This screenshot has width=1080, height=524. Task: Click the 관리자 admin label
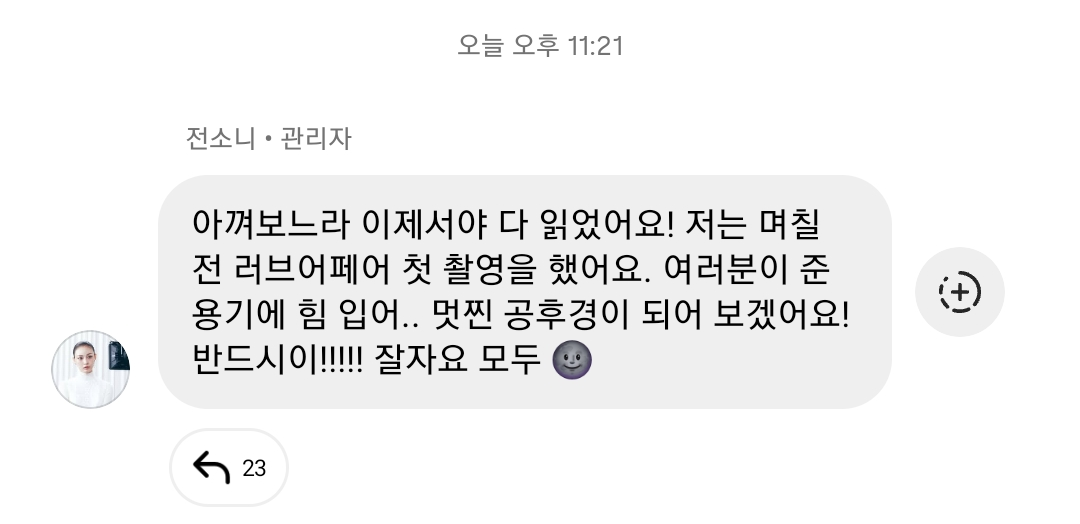pyautogui.click(x=316, y=138)
